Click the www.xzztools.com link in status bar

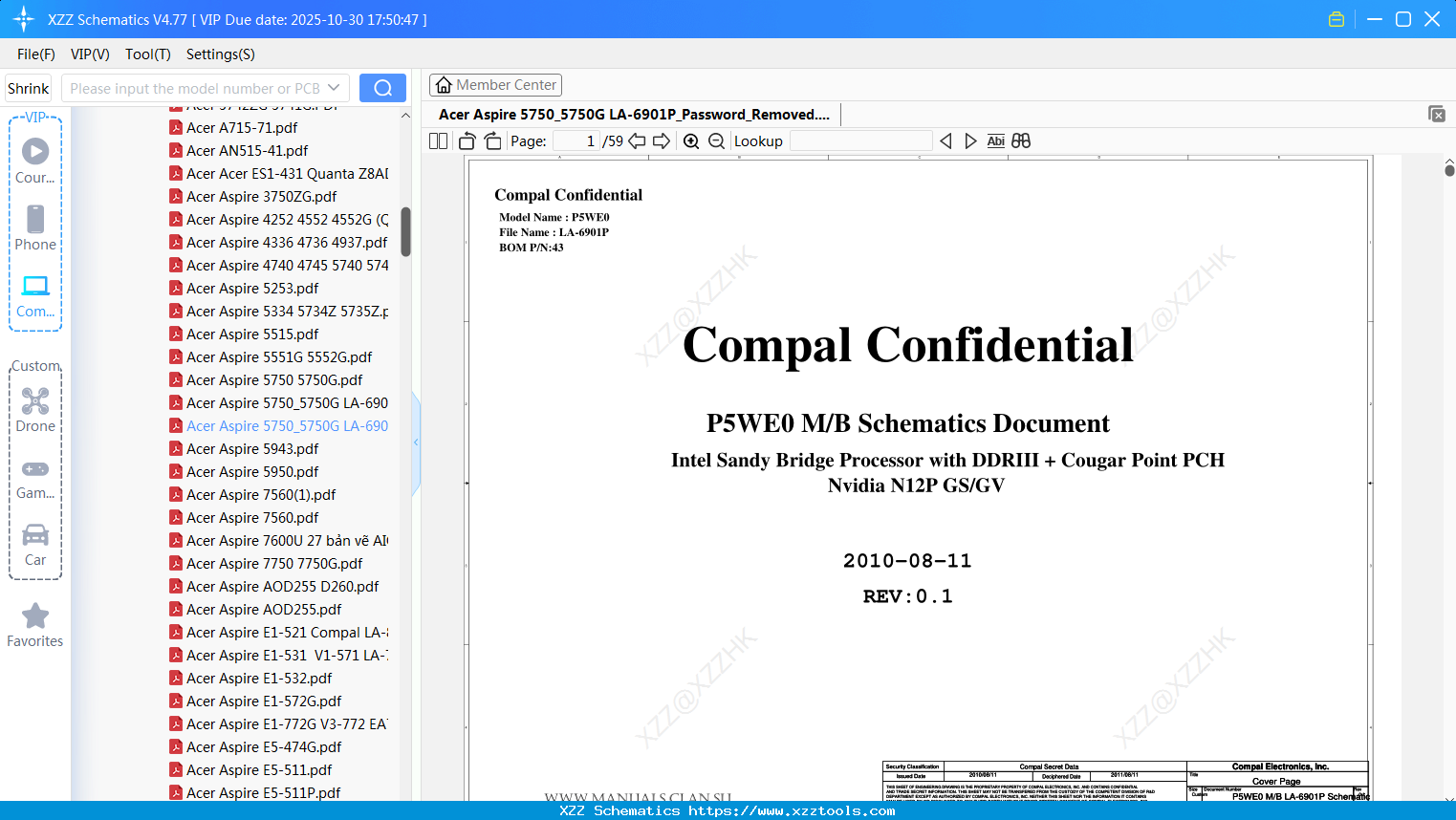(x=792, y=810)
